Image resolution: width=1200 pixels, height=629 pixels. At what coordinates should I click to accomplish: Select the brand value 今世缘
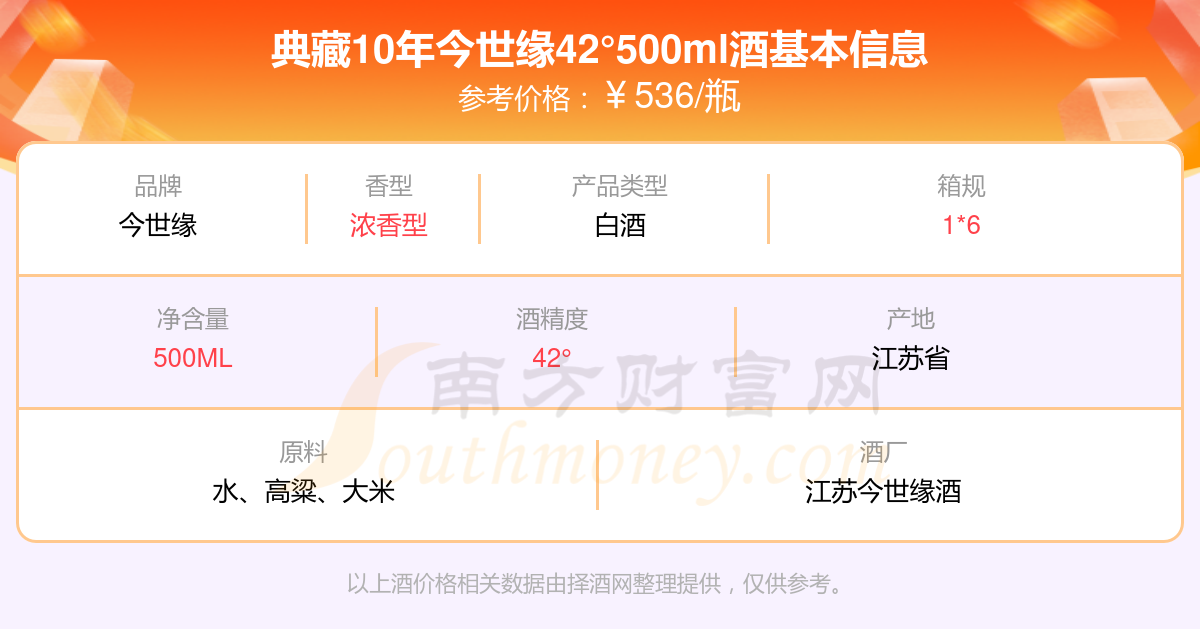[158, 225]
